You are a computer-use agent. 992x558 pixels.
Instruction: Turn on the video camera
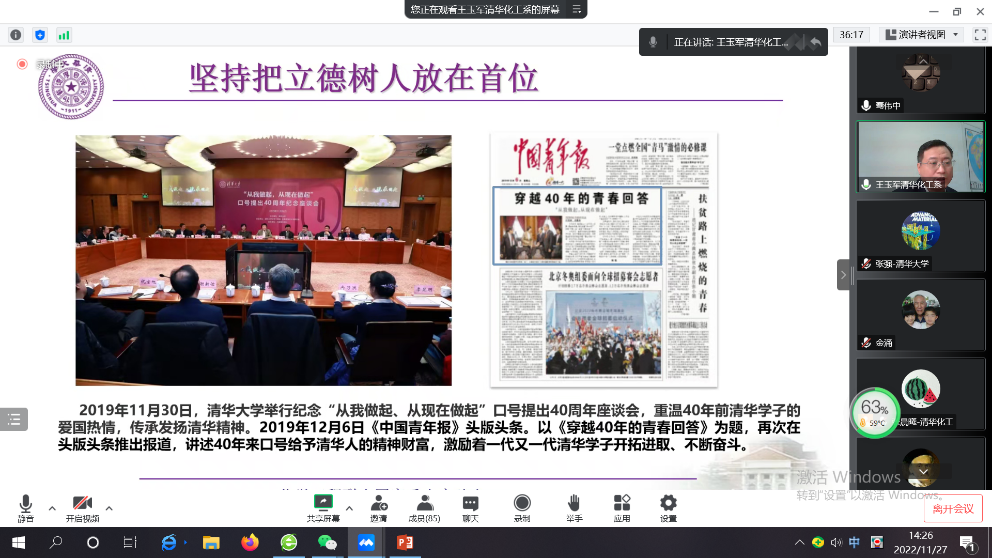tap(82, 509)
